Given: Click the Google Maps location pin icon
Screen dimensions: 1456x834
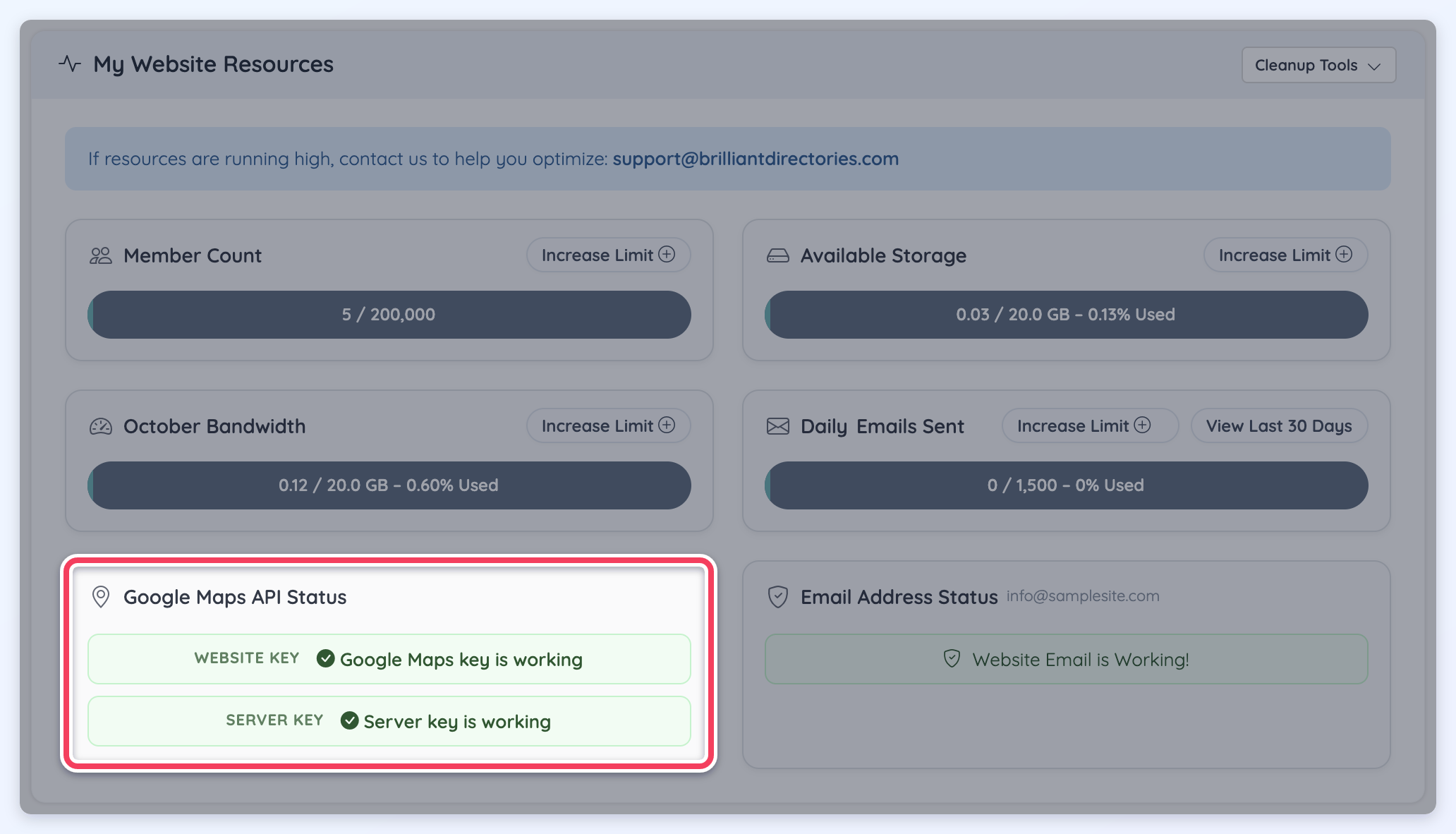Looking at the screenshot, I should click(x=101, y=597).
